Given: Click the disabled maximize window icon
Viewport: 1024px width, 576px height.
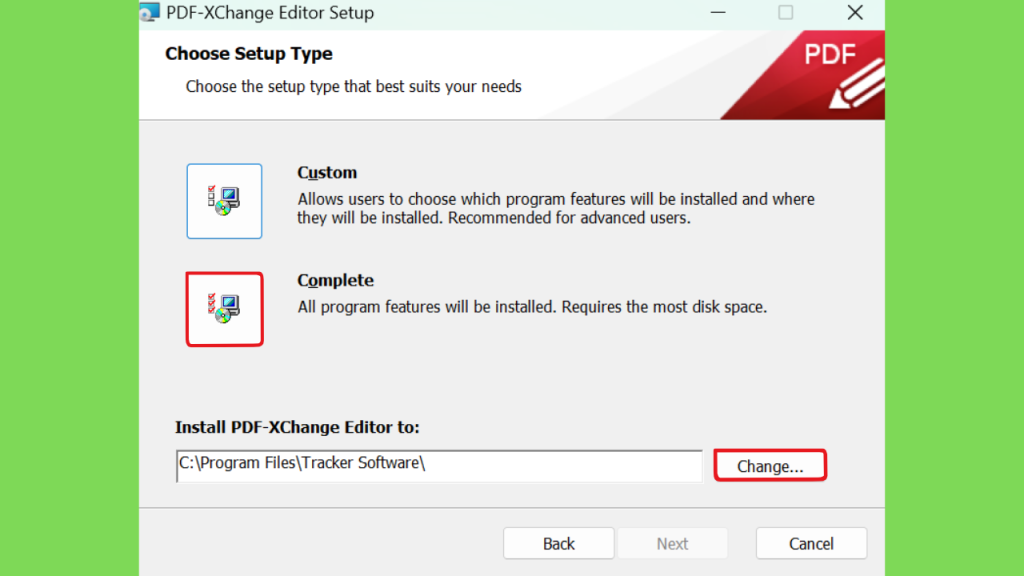Looking at the screenshot, I should (x=786, y=12).
